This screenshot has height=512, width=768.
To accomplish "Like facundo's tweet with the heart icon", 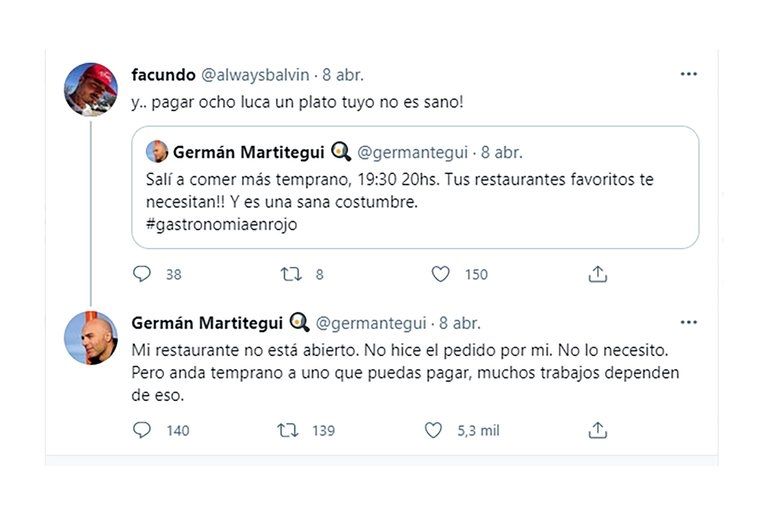I will [x=440, y=273].
